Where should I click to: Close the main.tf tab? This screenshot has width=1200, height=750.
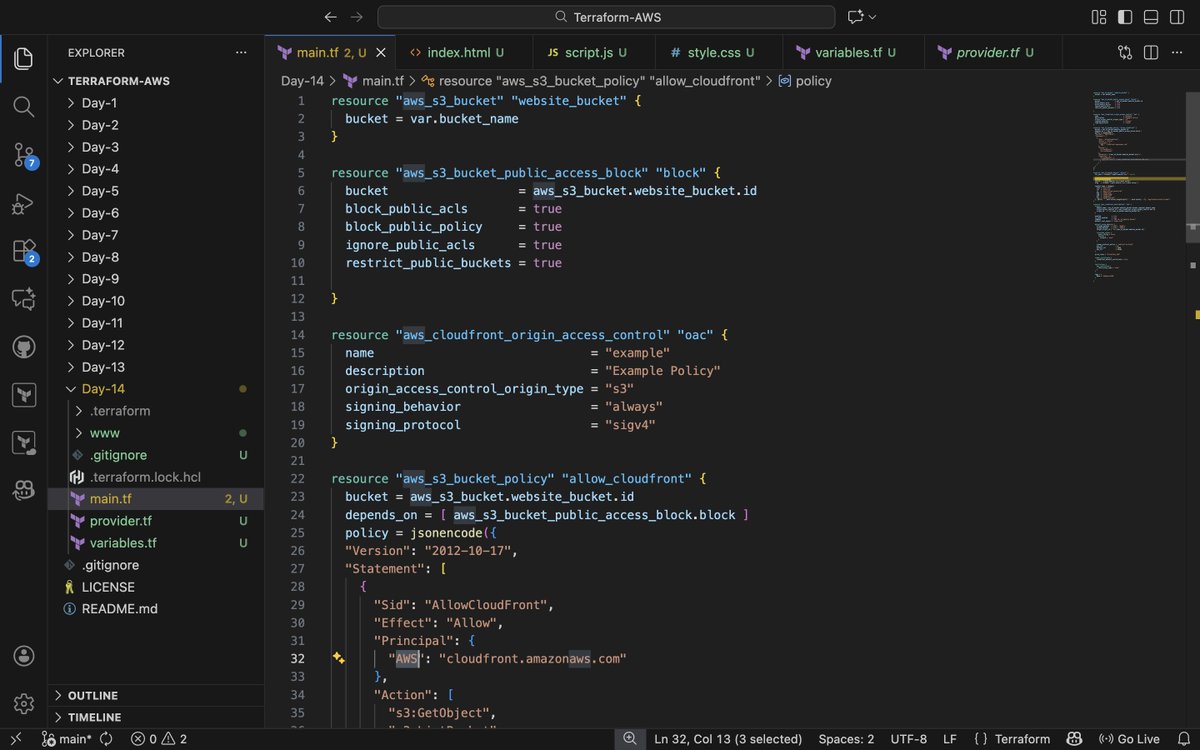click(x=380, y=52)
